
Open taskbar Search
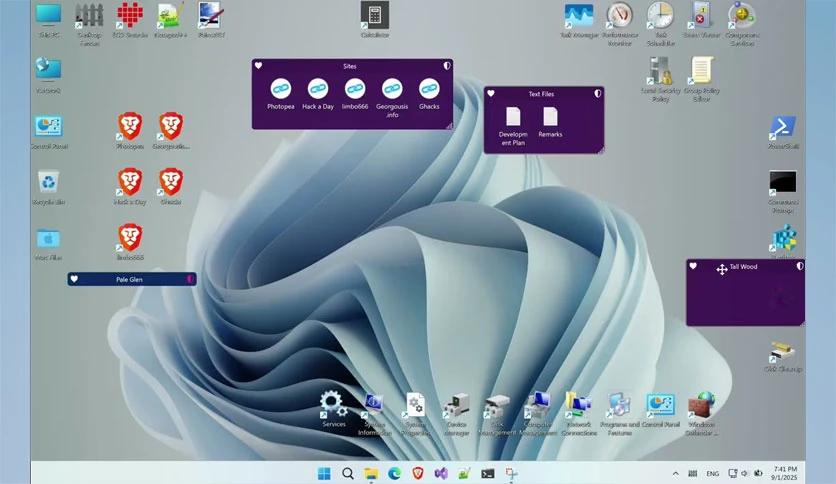tap(348, 473)
